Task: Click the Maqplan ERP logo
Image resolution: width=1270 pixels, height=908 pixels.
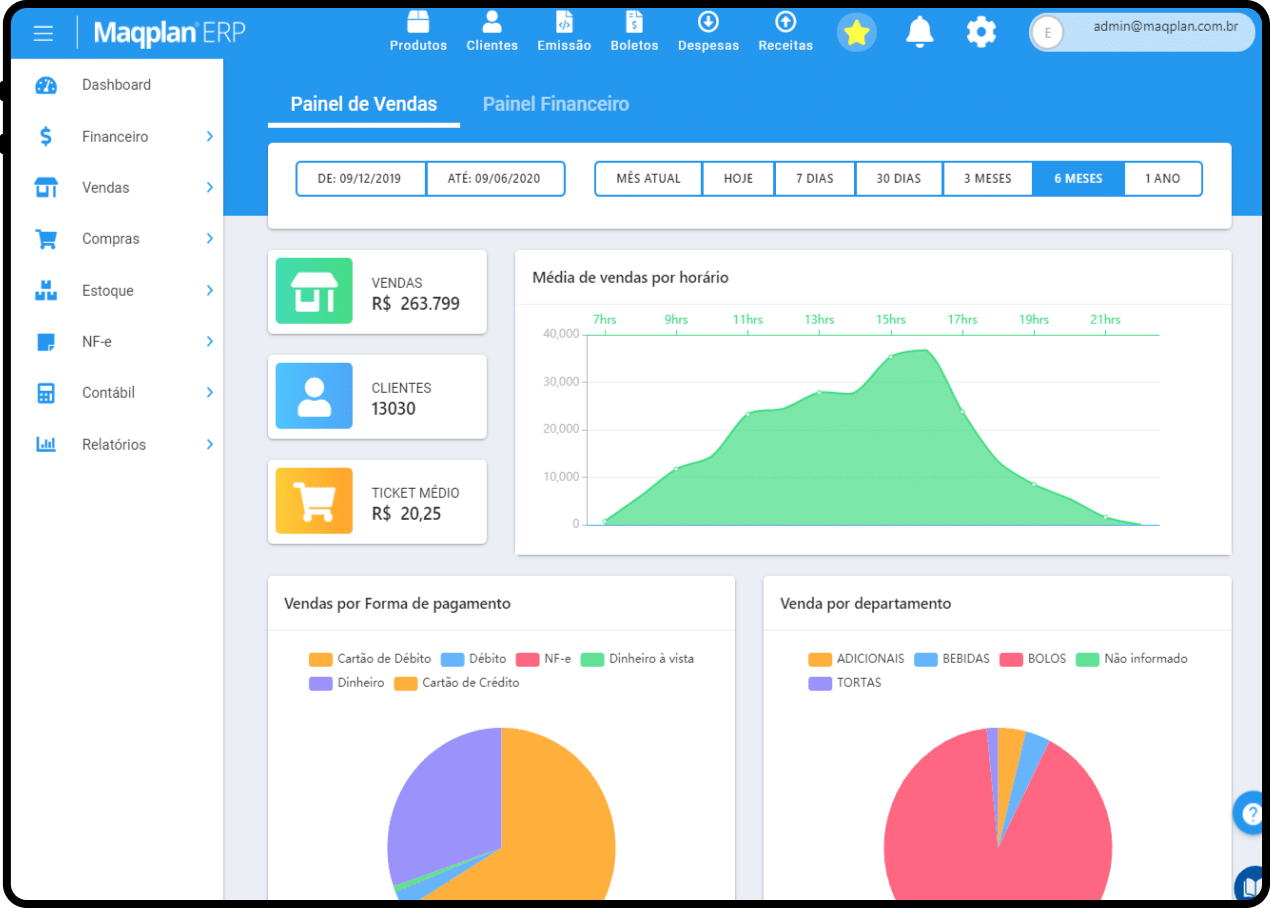Action: coord(169,33)
